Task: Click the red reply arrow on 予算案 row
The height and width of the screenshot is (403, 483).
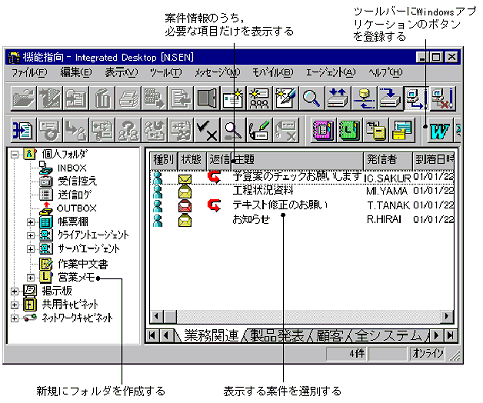Action: [x=214, y=177]
